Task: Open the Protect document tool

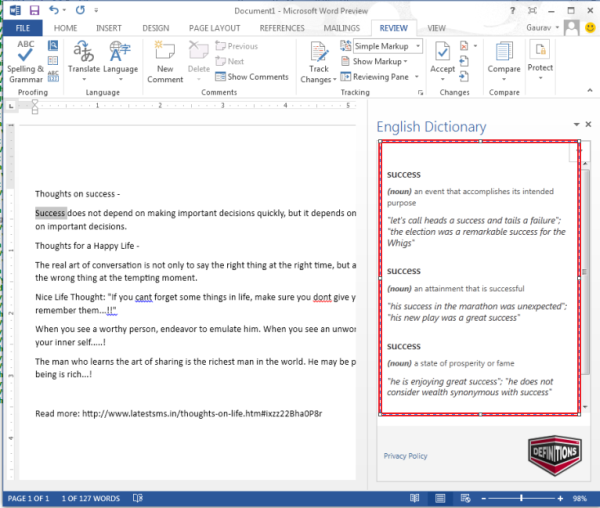Action: (x=540, y=60)
